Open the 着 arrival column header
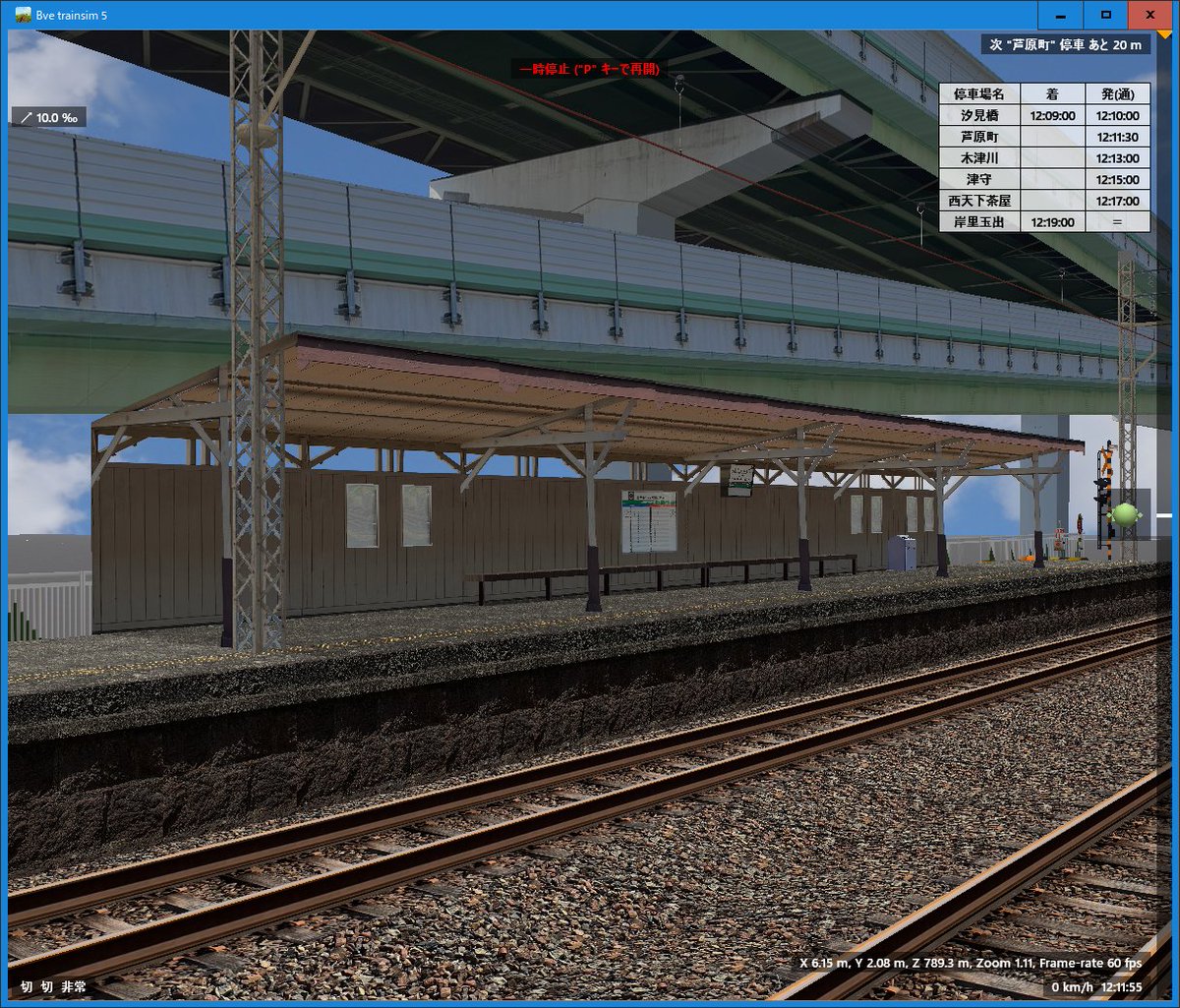Viewport: 1180px width, 1008px height. pos(1054,93)
